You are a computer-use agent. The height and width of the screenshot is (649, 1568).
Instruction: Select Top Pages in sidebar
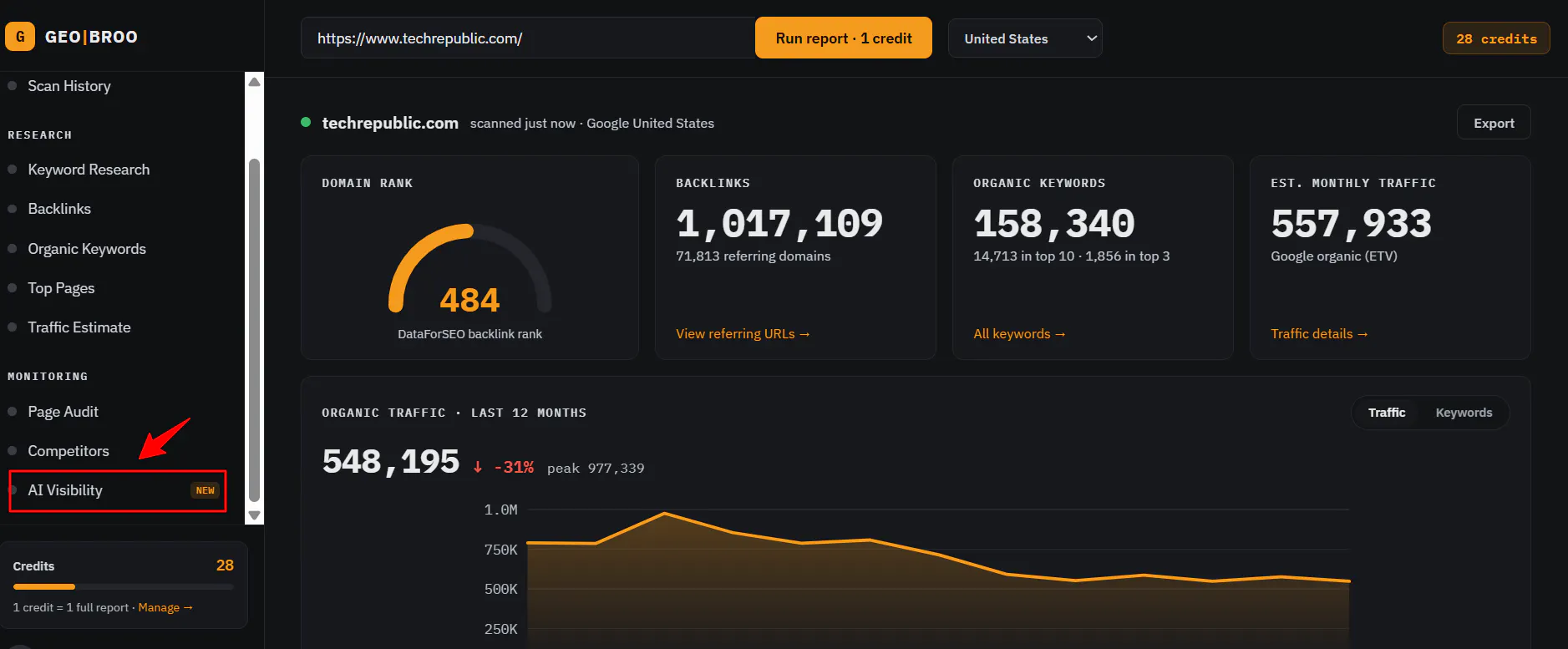pos(61,288)
